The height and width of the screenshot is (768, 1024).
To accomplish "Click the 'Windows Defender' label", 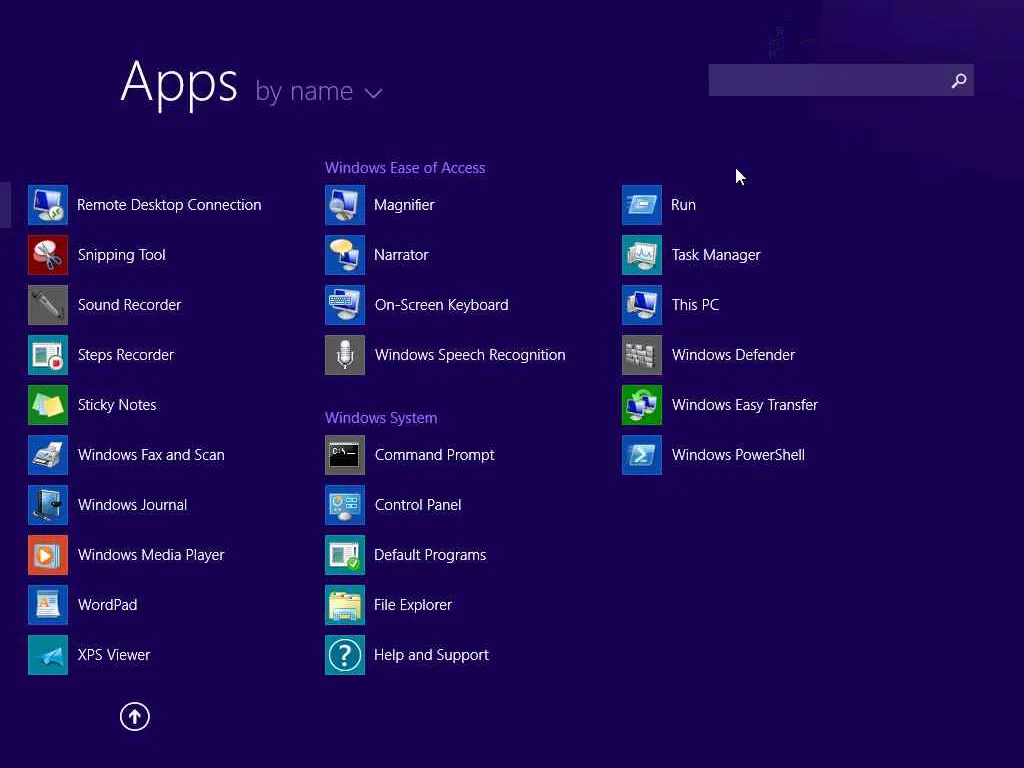I will (733, 355).
